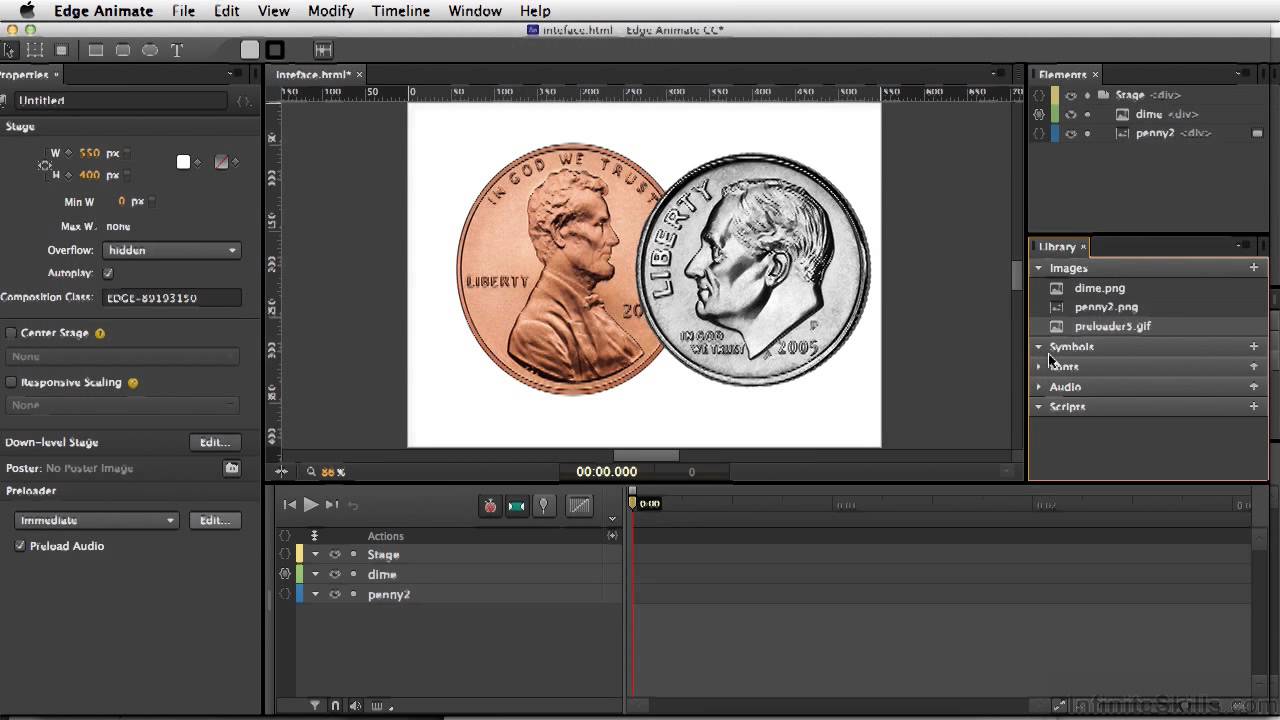The height and width of the screenshot is (720, 1280).
Task: Click the Play button in timeline
Action: [x=311, y=505]
